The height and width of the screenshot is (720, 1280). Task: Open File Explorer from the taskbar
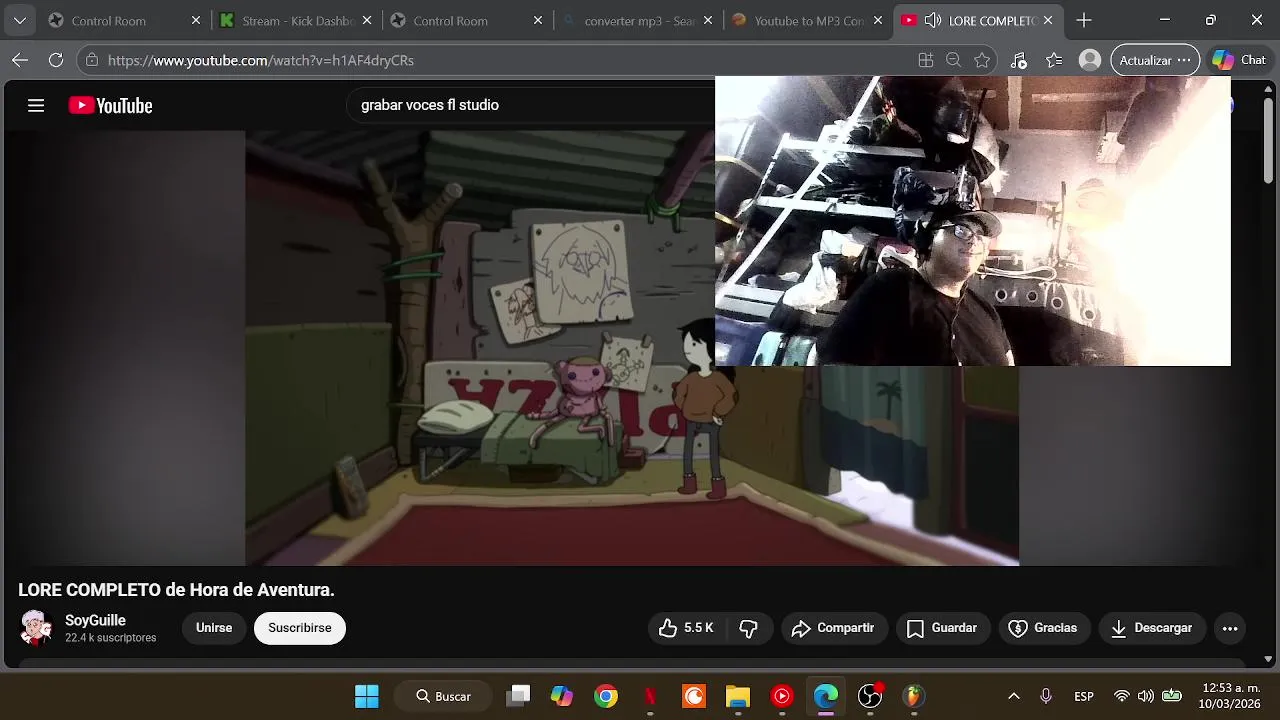738,696
